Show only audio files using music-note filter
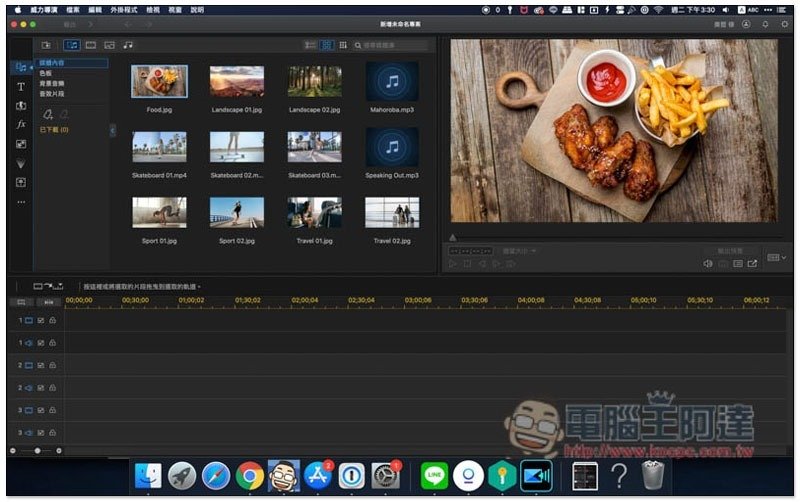 [128, 45]
